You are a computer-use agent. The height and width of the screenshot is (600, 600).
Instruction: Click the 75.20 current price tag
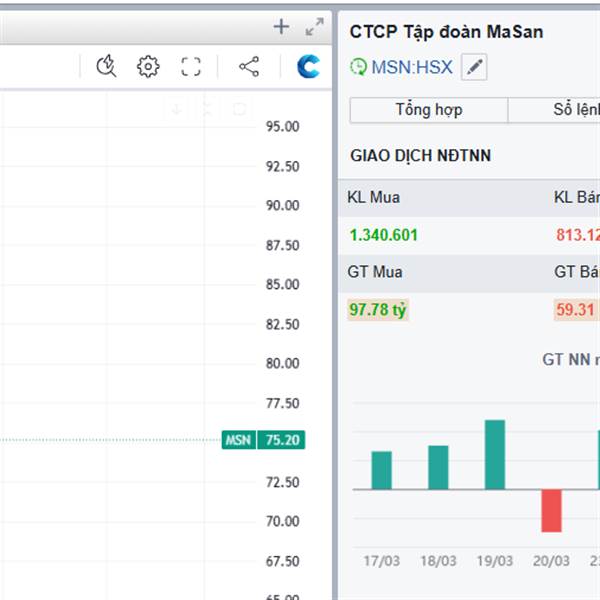(279, 440)
